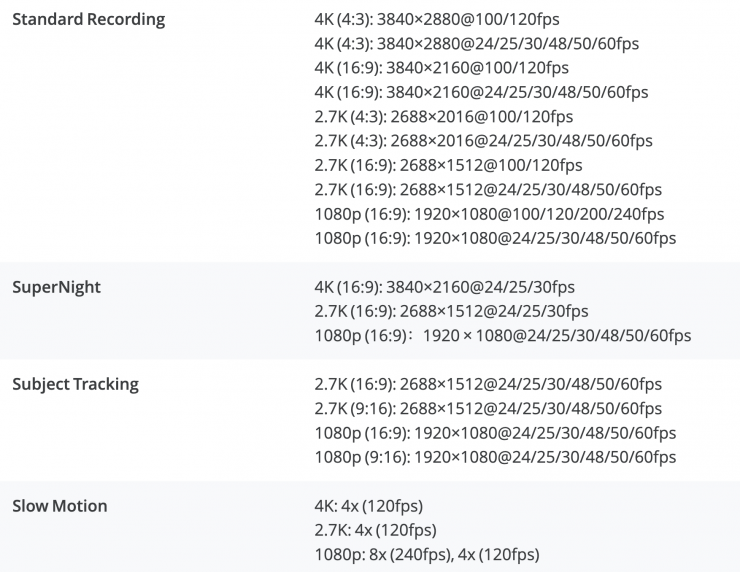Click the 2.7K: 4x (120fps) line

tap(375, 530)
